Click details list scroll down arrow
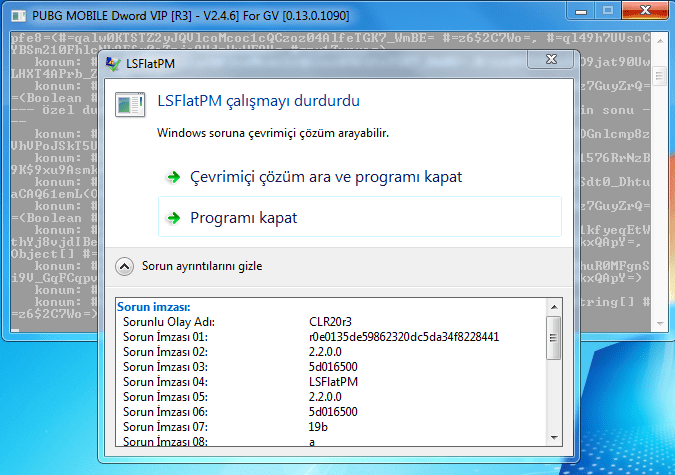 pos(554,438)
